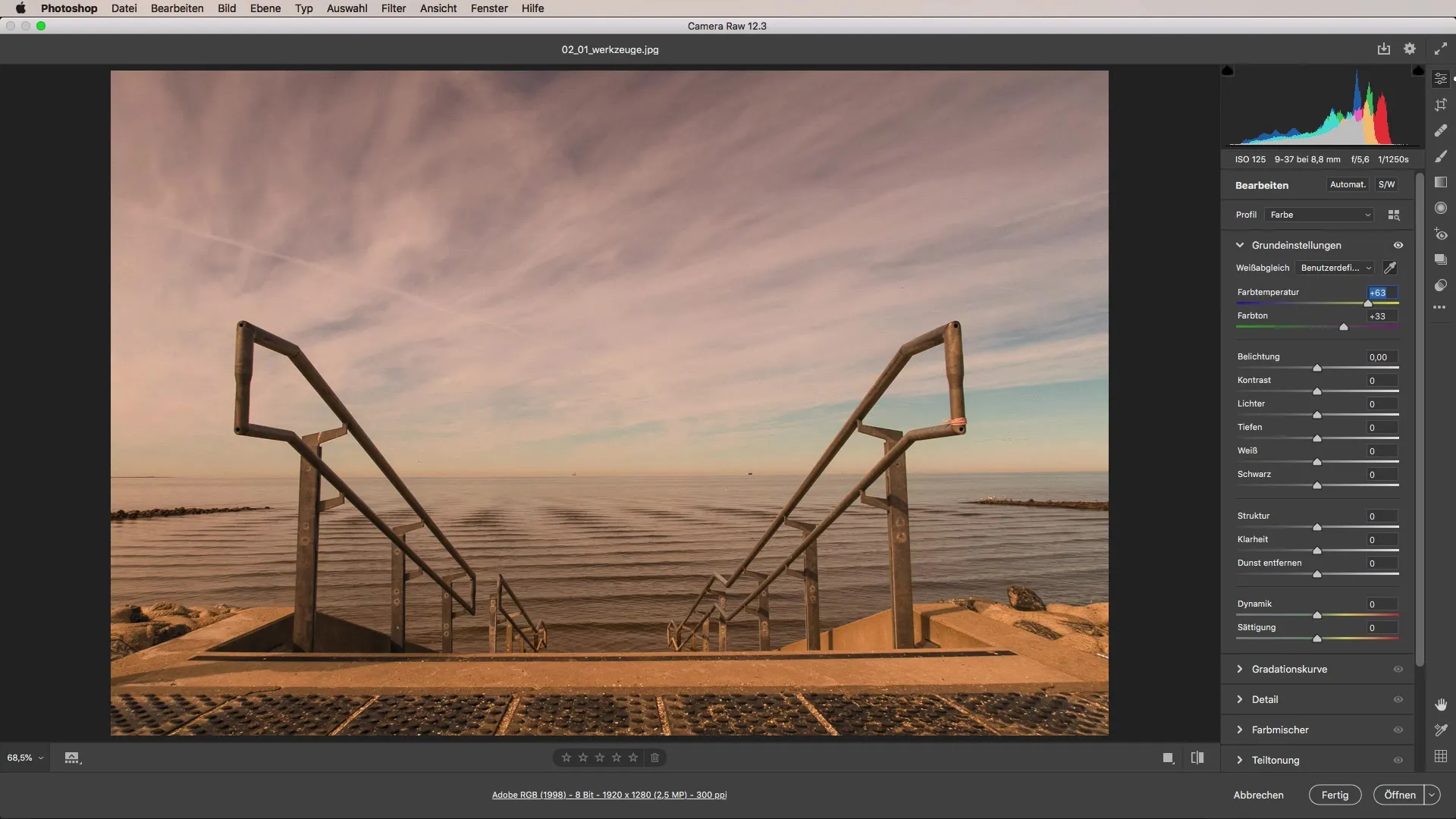Toggle Detail panel visibility eye

[x=1398, y=699]
